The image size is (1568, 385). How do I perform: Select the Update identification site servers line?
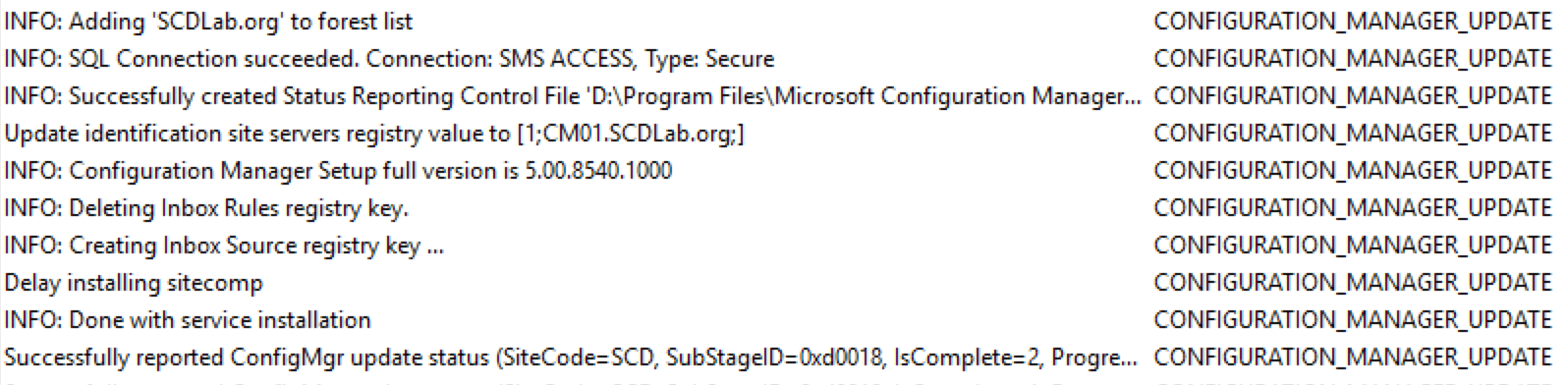click(374, 134)
